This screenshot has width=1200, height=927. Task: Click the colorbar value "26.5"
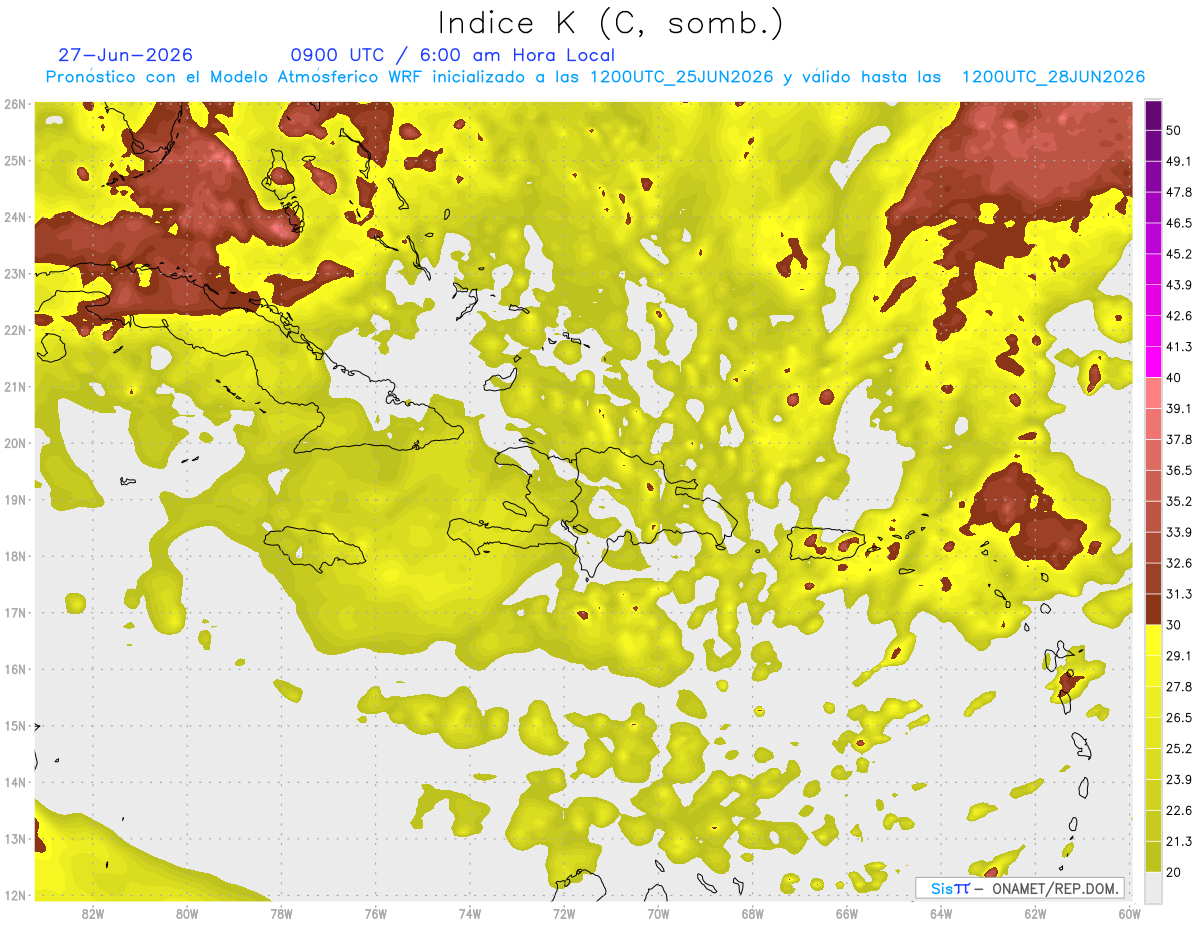1178,718
